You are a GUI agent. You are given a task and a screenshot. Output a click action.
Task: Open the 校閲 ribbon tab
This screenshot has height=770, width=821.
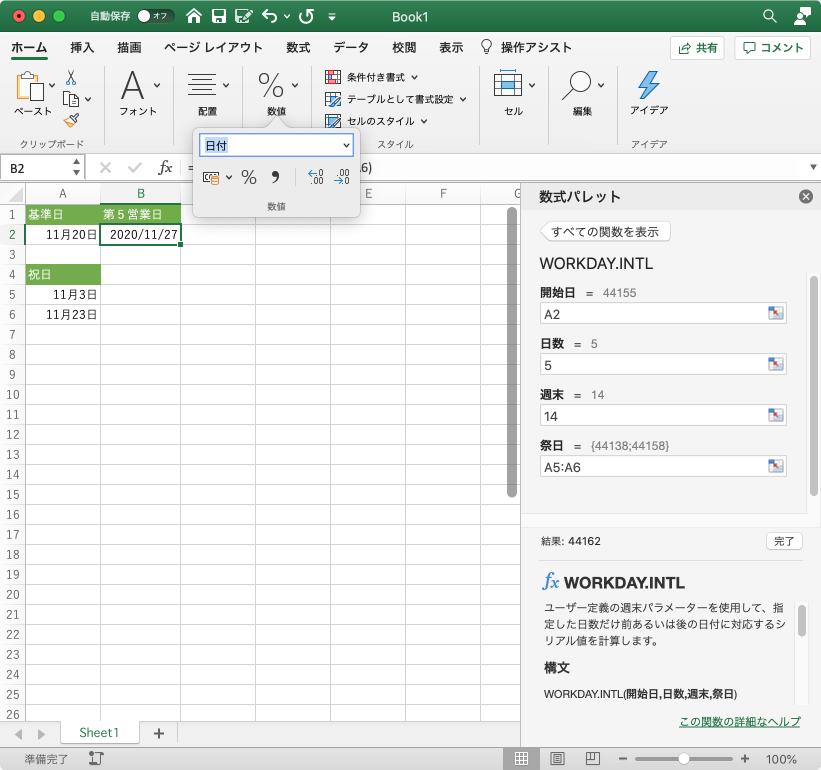(404, 48)
